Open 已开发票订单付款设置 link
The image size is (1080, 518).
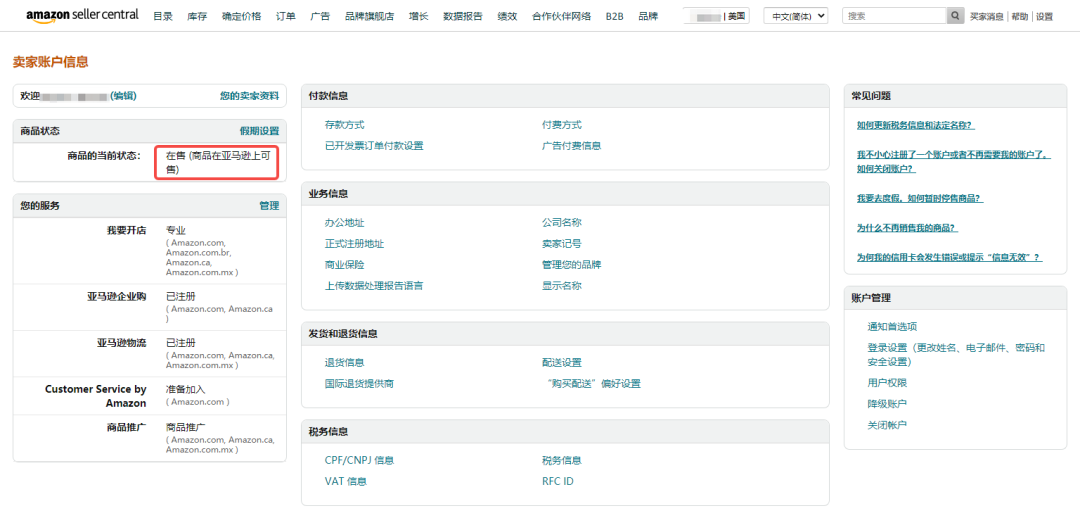374,145
